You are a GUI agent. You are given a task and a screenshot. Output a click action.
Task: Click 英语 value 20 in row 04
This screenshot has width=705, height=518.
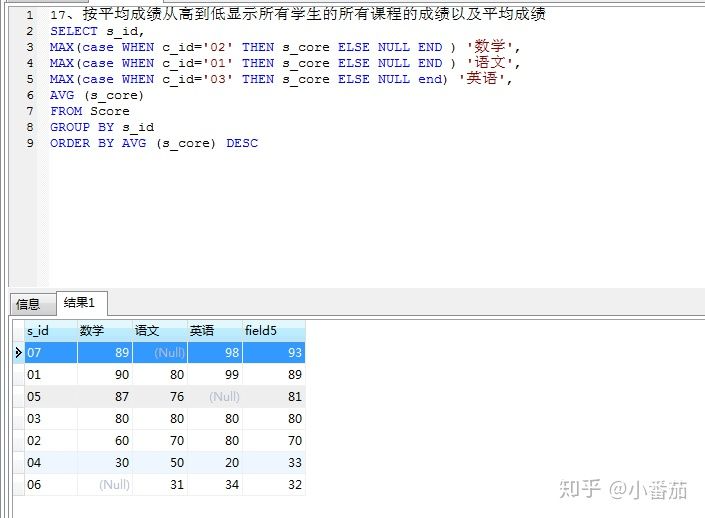[x=214, y=463]
